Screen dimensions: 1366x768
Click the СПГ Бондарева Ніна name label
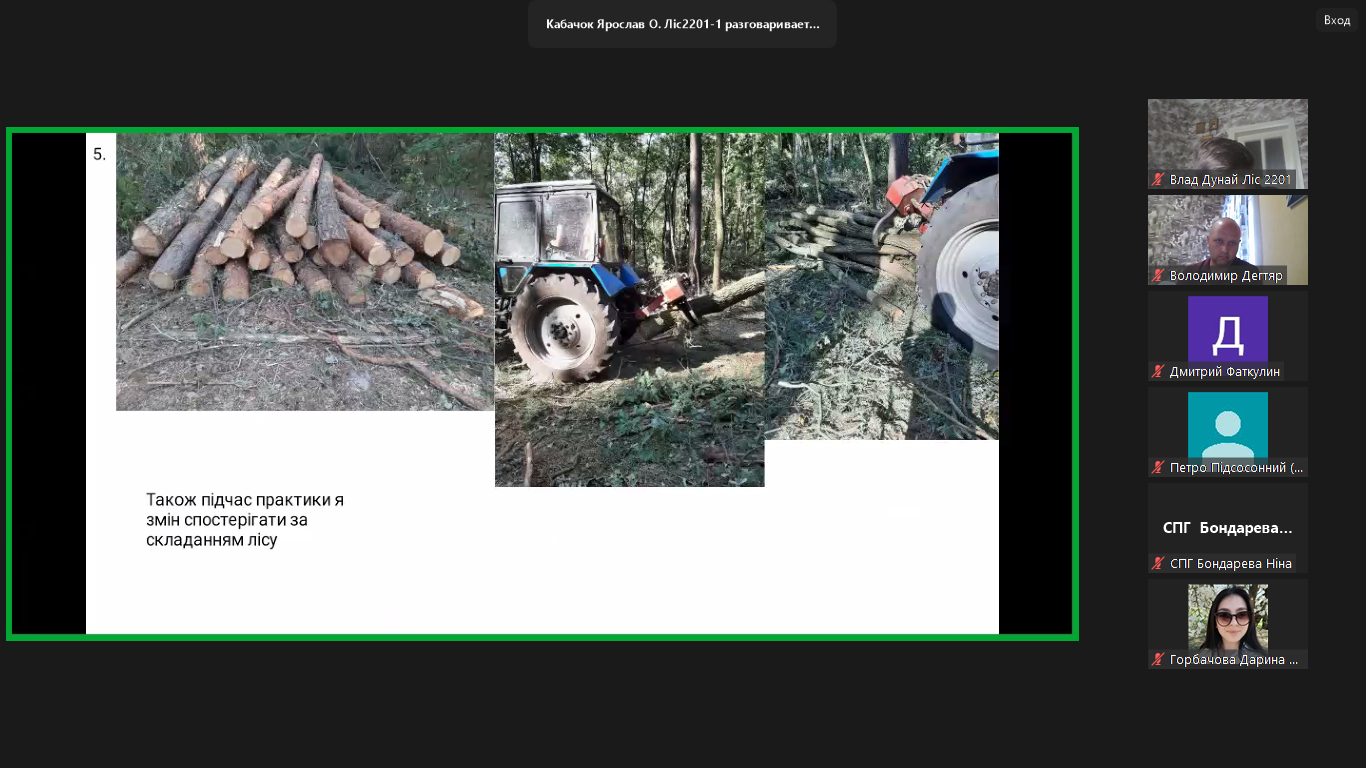coord(1230,564)
